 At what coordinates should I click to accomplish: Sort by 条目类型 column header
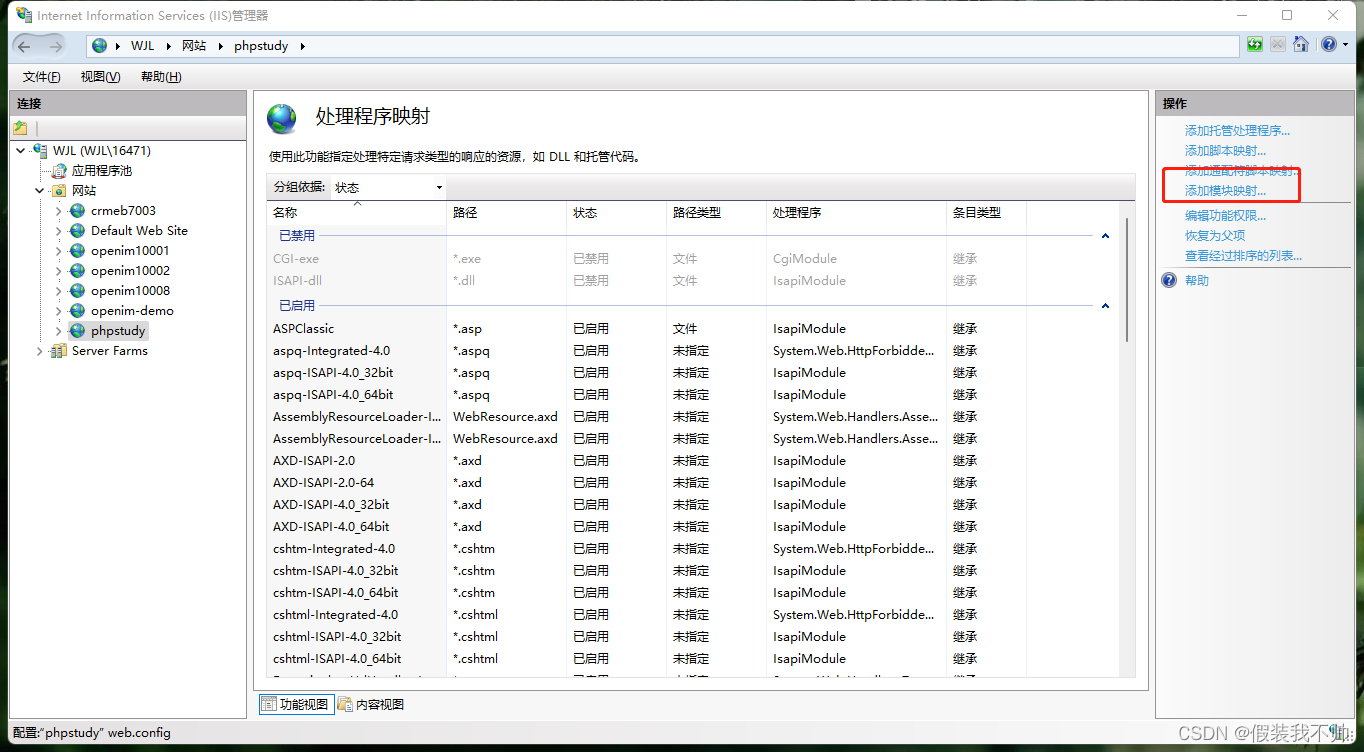point(987,212)
